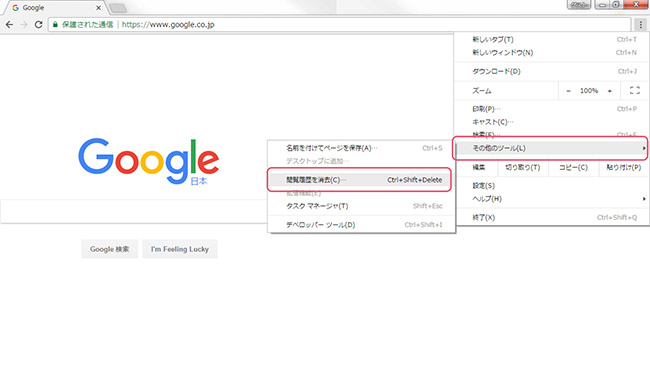Click the 保護された通信 label
Screen dimensions: 650x392
87,25
